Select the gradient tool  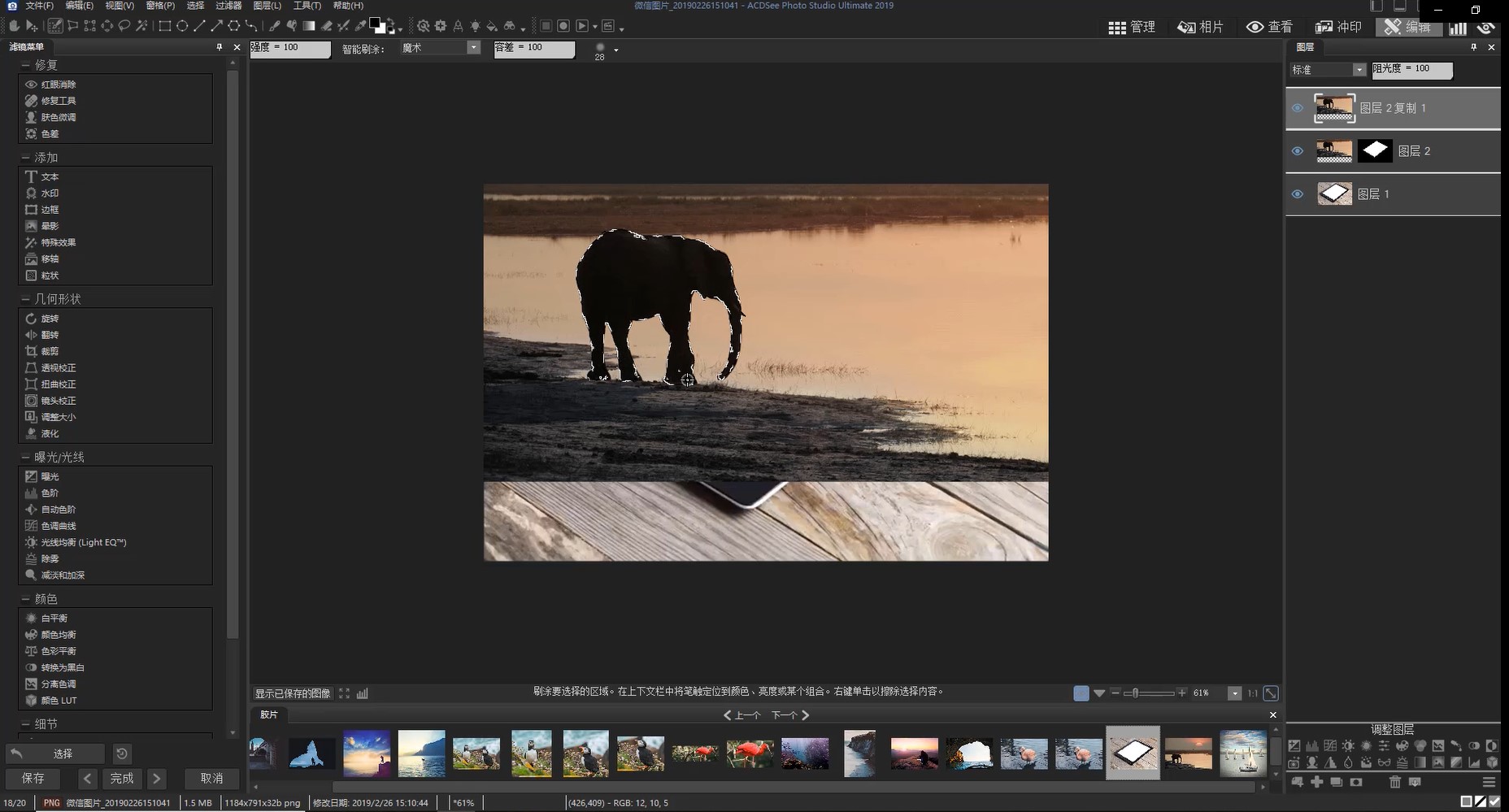point(308,26)
